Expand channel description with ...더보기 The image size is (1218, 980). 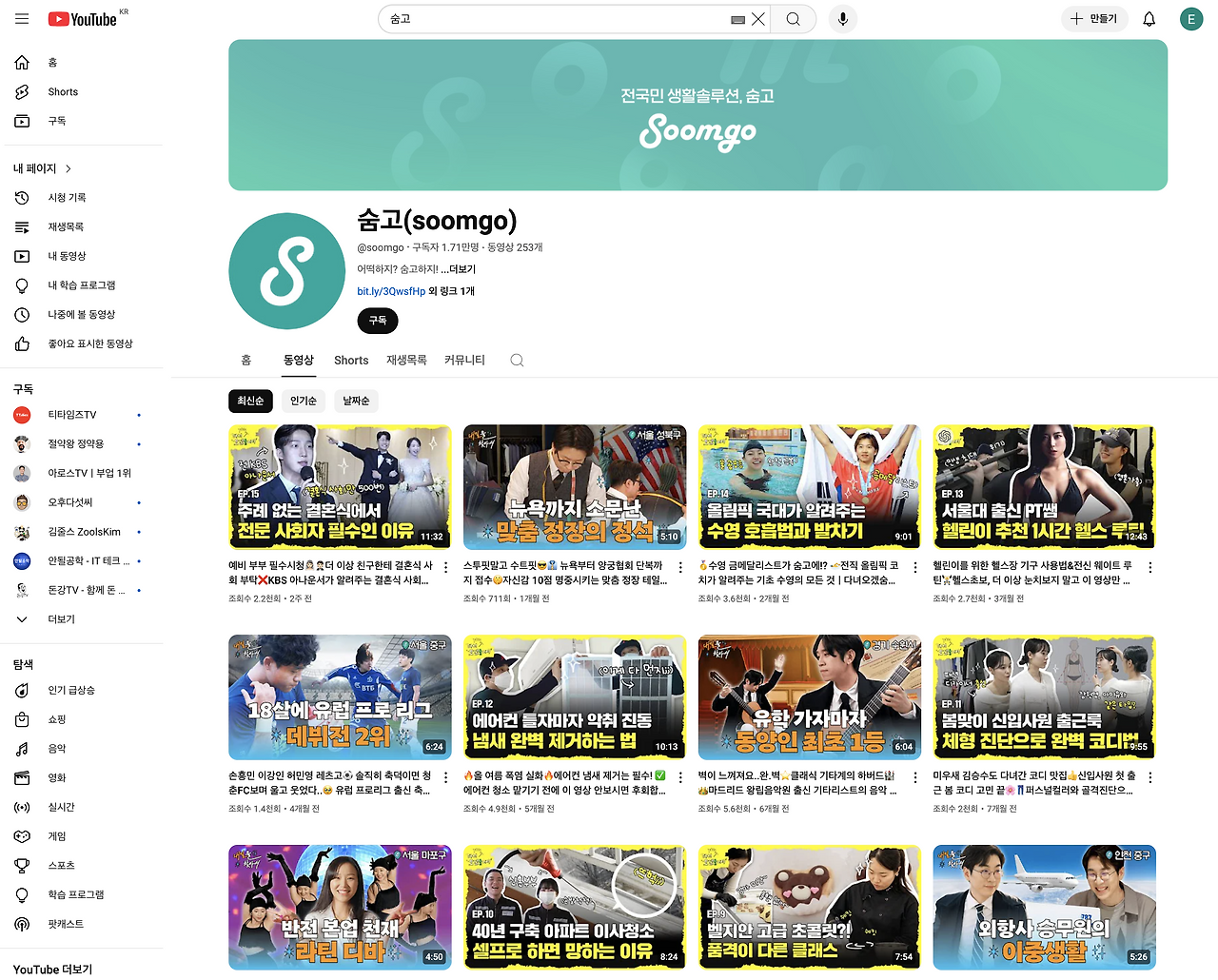coord(458,269)
